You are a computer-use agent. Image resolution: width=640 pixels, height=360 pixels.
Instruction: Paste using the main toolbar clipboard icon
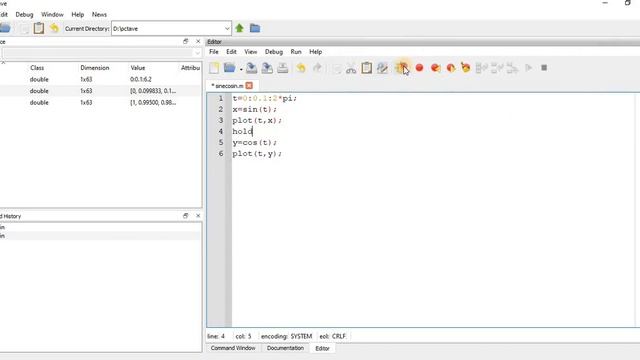coord(39,28)
